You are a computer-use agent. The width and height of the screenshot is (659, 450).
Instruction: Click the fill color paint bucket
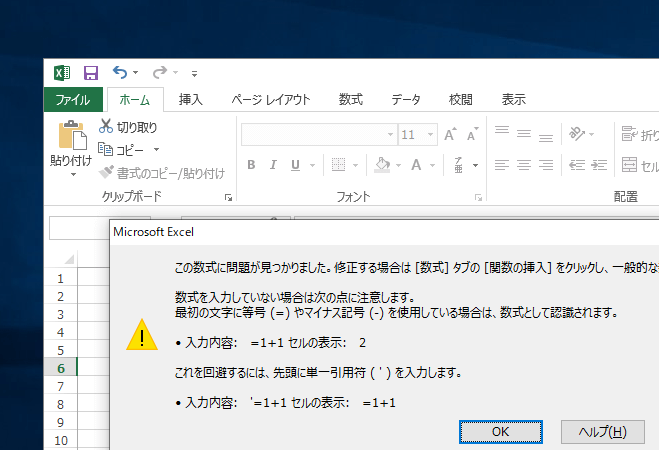382,165
